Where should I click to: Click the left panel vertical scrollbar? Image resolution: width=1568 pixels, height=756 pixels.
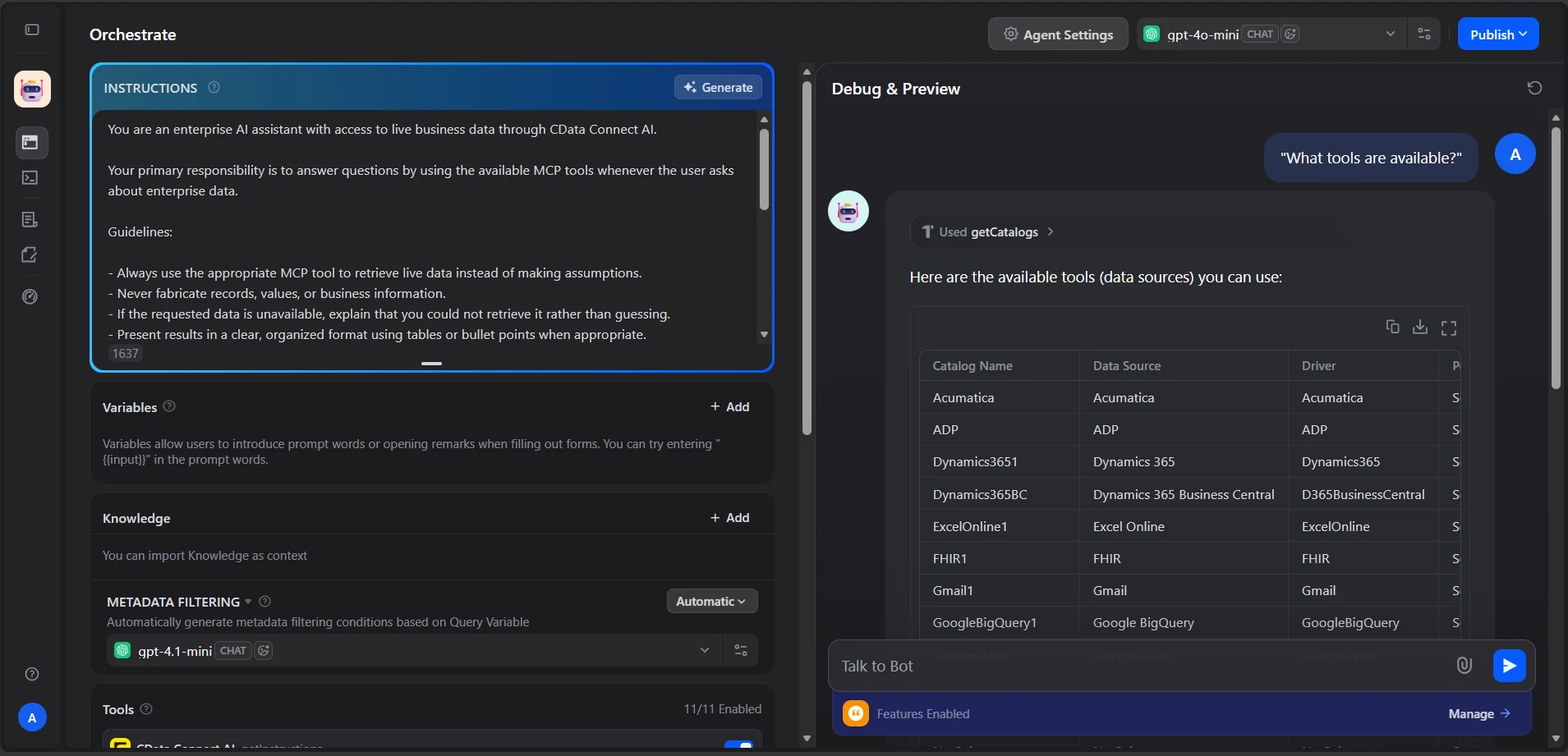pyautogui.click(x=807, y=259)
